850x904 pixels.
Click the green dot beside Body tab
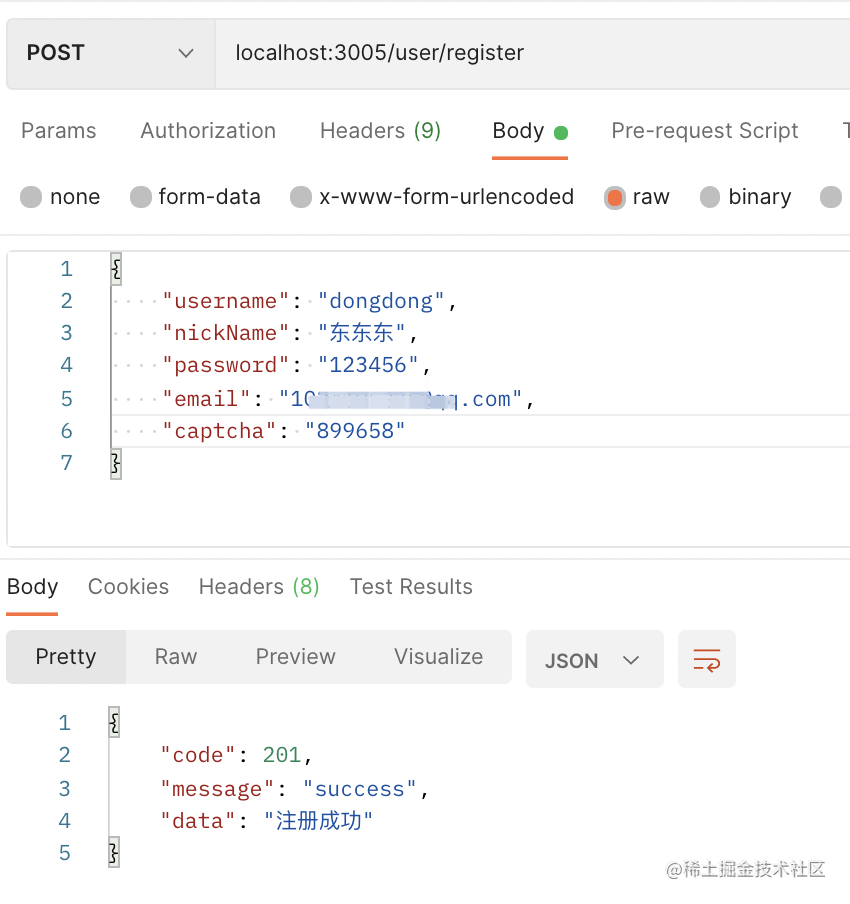[561, 133]
